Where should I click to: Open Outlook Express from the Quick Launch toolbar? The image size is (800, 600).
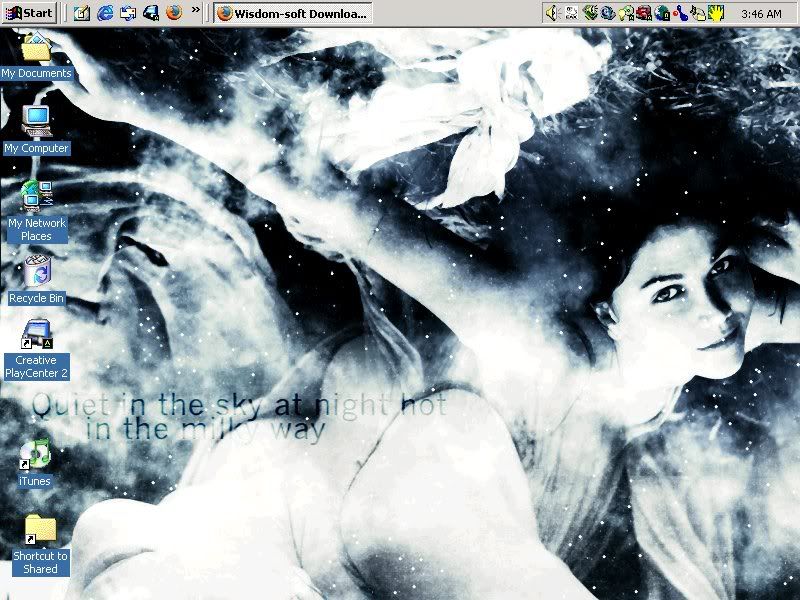130,10
